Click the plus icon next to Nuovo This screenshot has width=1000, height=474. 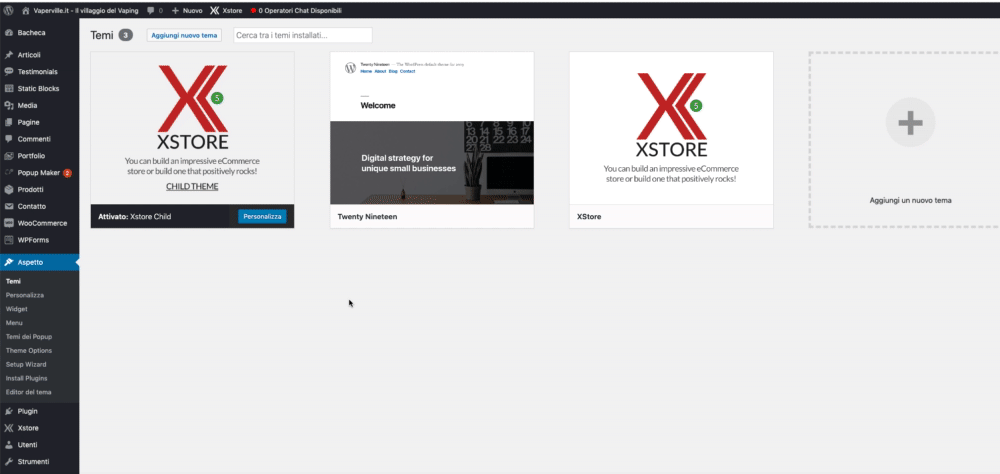(x=175, y=11)
